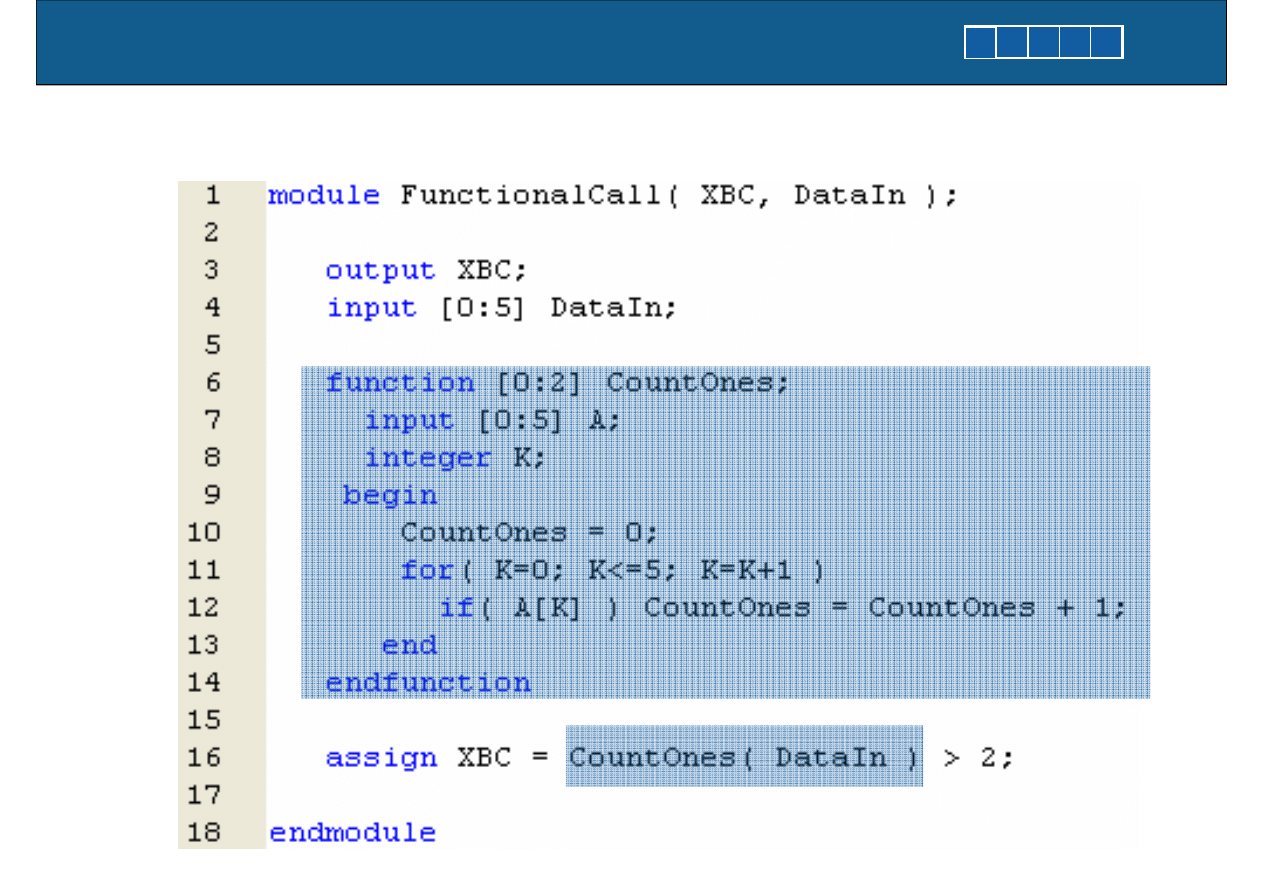Select the fourth square box in header
This screenshot has width=1263, height=893.
[1075, 43]
